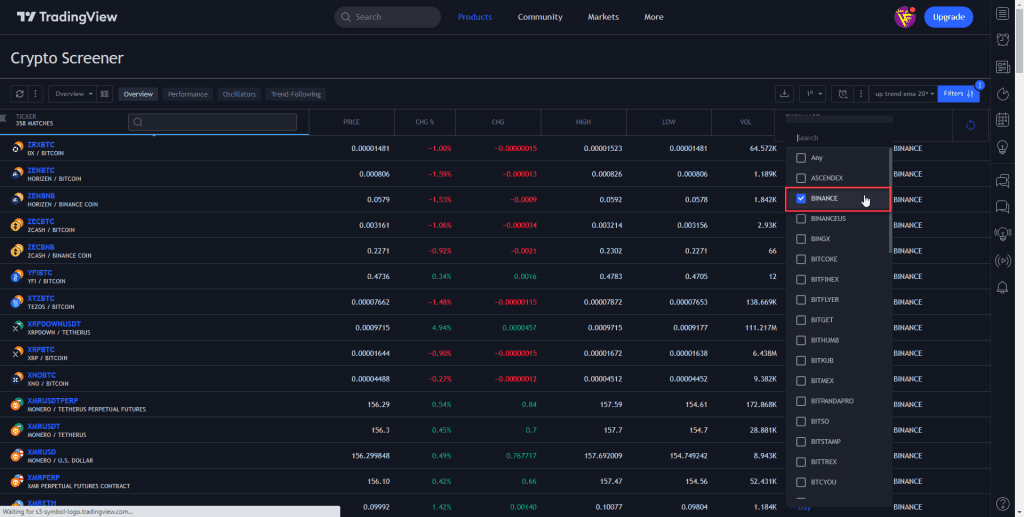Viewport: 1024px width, 517px height.
Task: Open the news panel sidebar icon
Action: pyautogui.click(x=1002, y=67)
